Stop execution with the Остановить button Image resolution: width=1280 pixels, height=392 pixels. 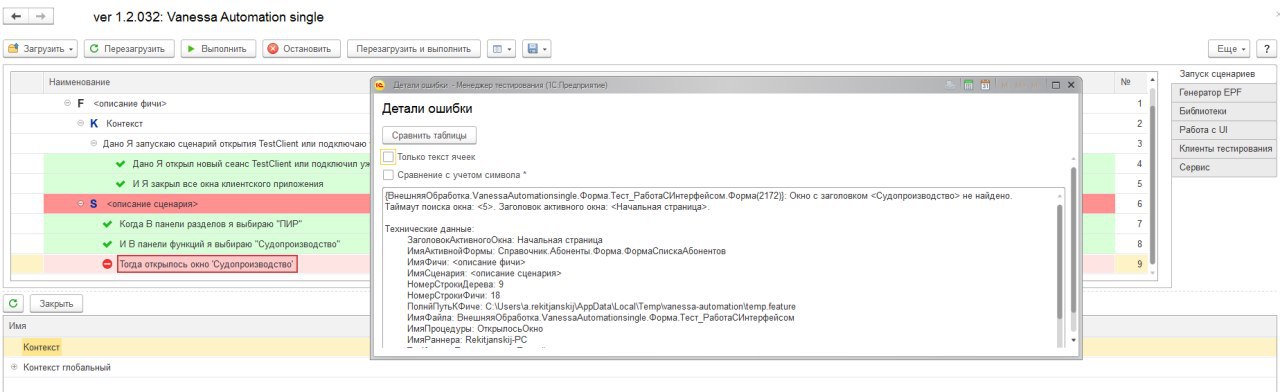pos(302,48)
